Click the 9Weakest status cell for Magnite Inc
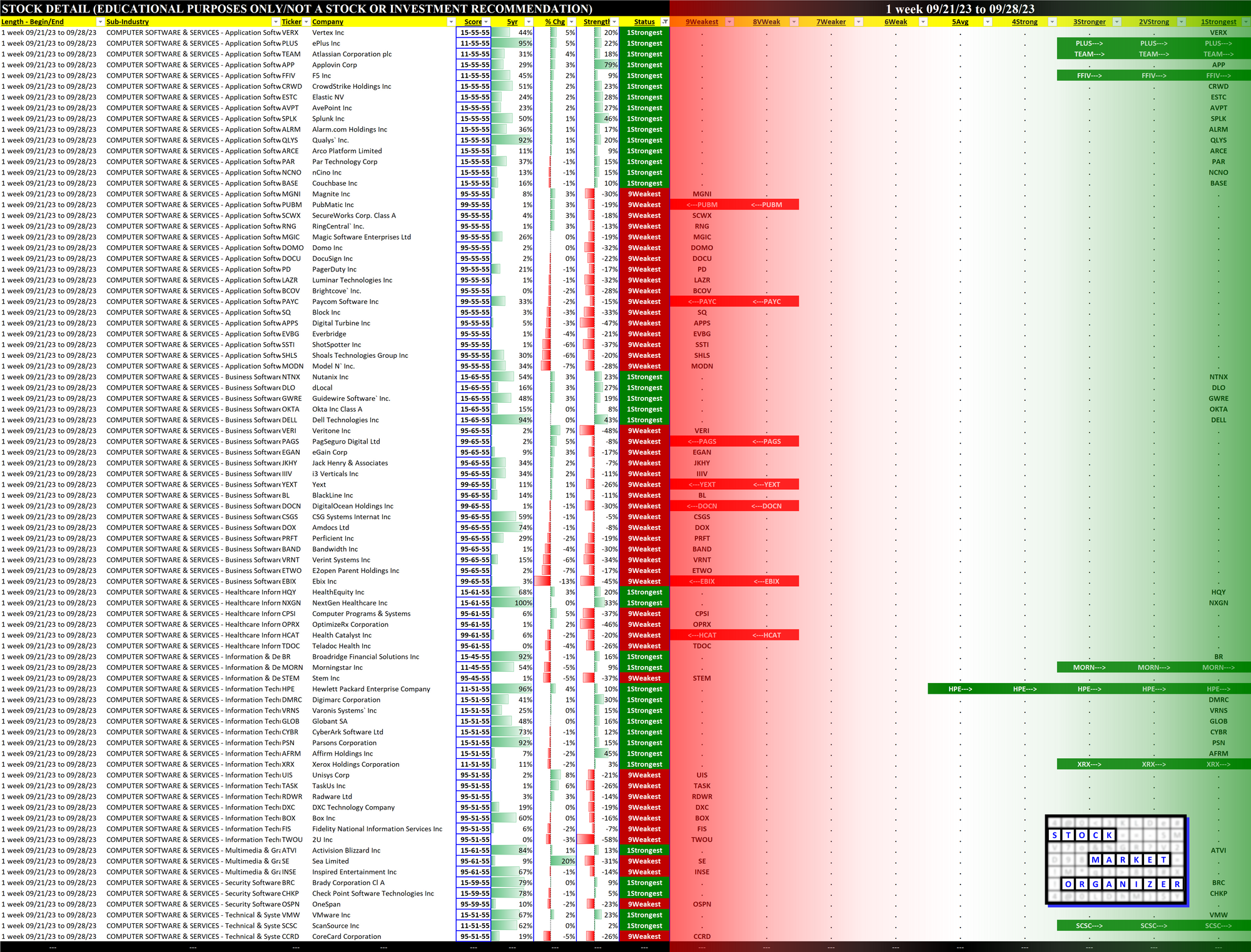The height and width of the screenshot is (952, 1251). [644, 194]
